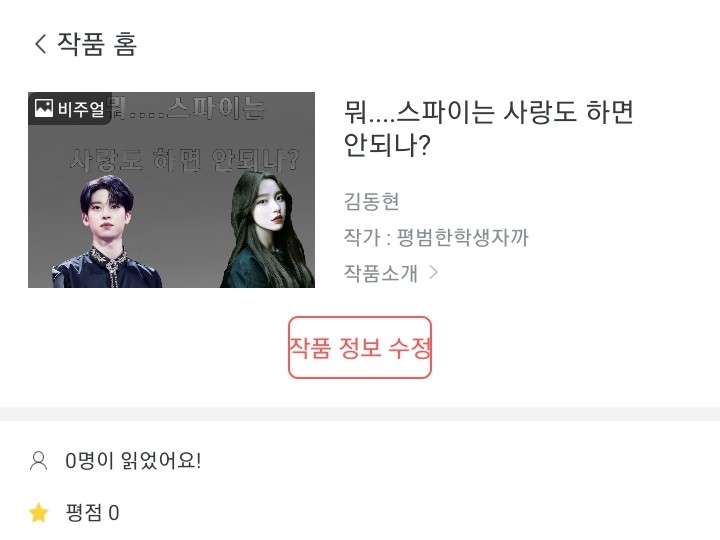The image size is (720, 540).
Task: Tap the 비주얼 label text on cover
Action: pos(81,109)
